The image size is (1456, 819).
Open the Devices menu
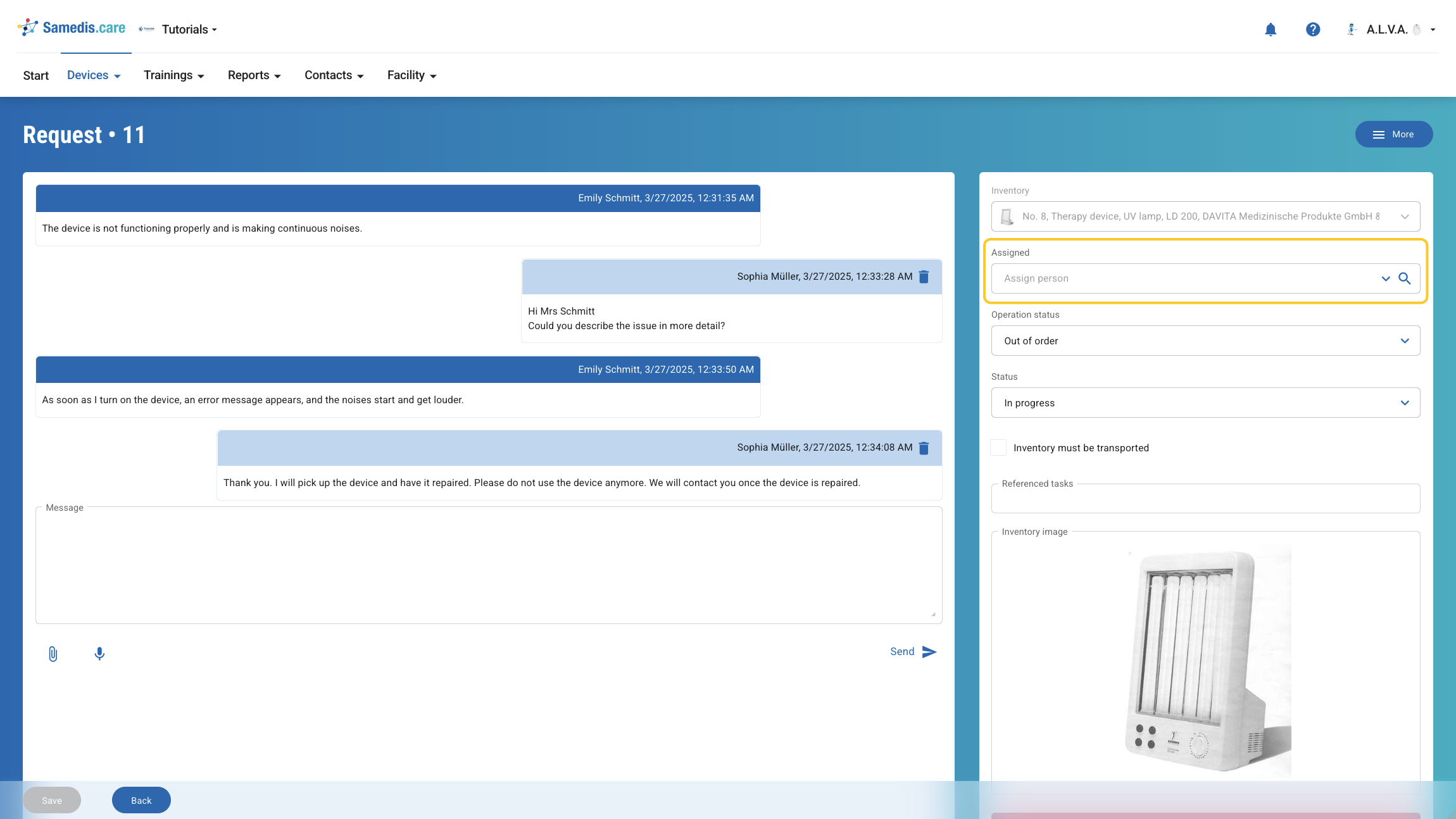coord(94,75)
